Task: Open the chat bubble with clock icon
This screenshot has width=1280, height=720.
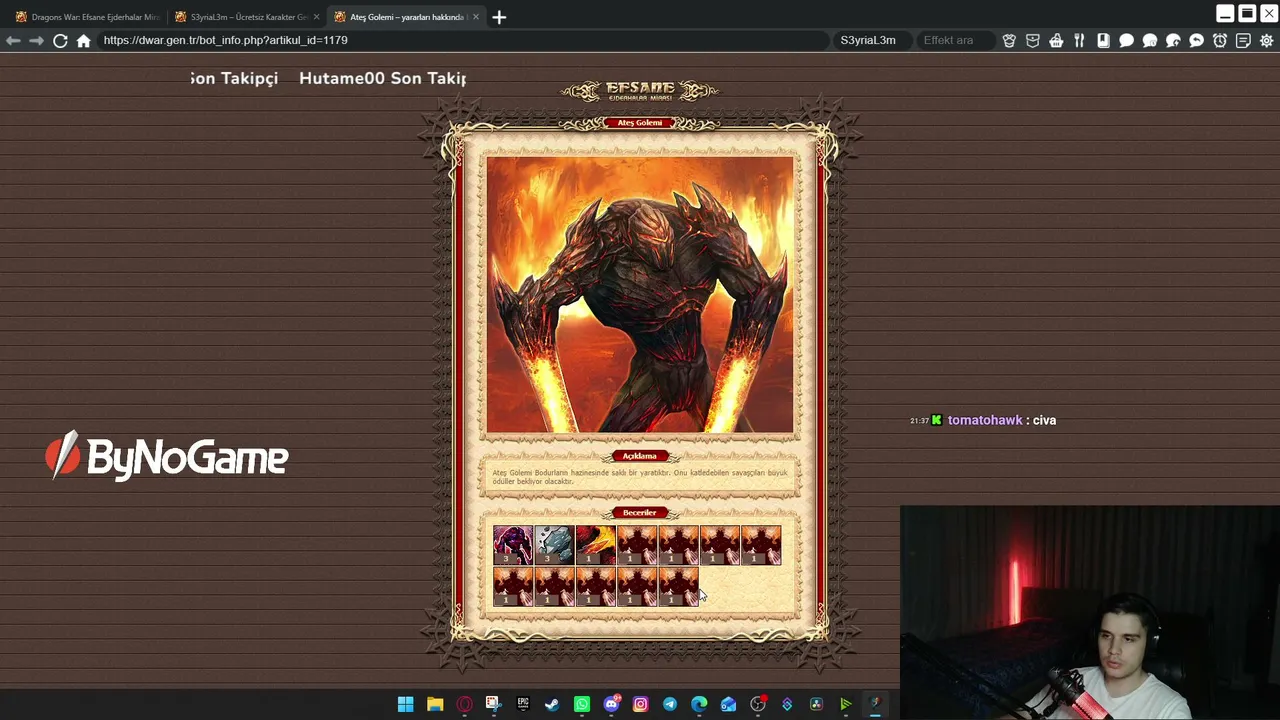Action: coord(1150,40)
